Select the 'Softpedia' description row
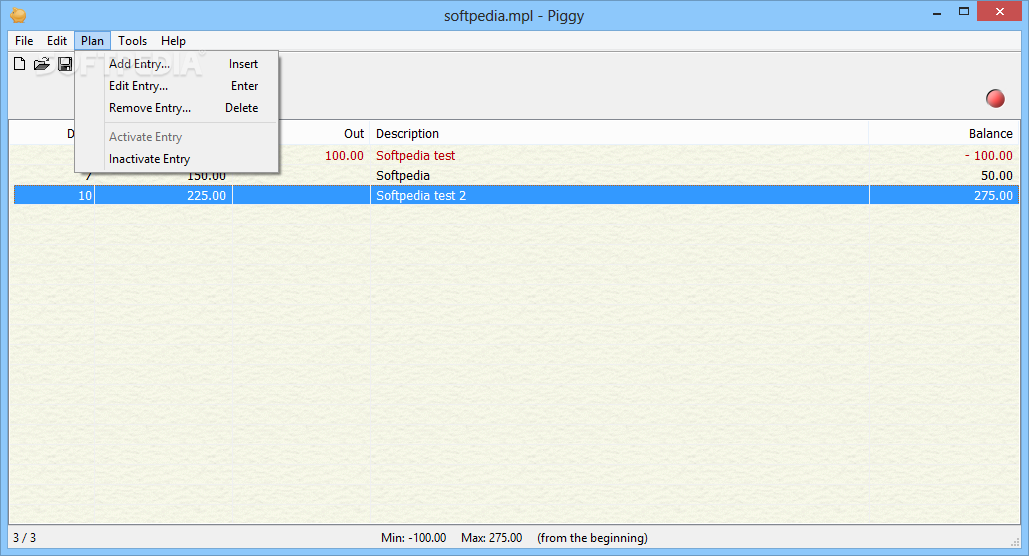The image size is (1029, 556). (403, 176)
